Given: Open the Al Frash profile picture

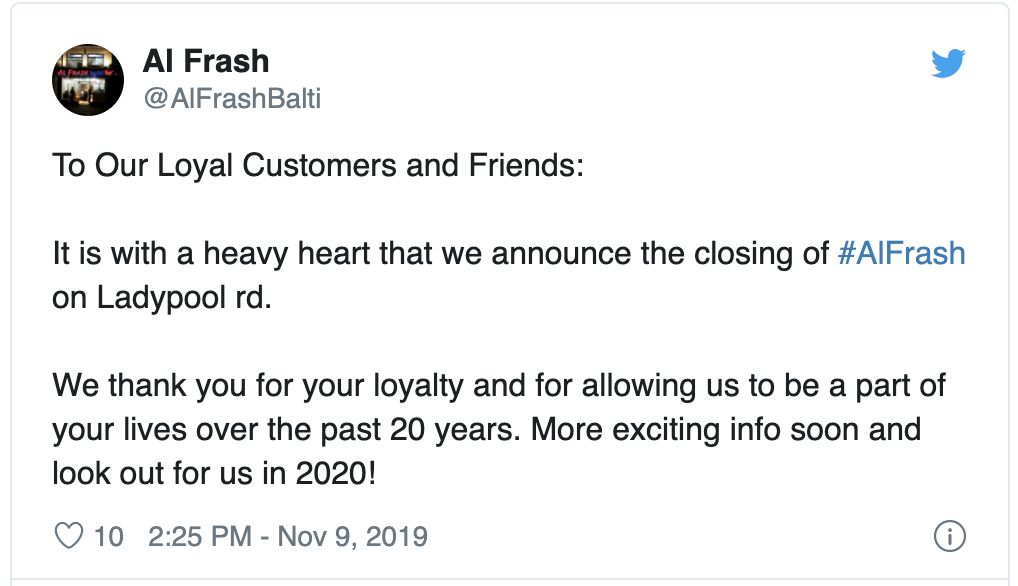Looking at the screenshot, I should click(88, 80).
